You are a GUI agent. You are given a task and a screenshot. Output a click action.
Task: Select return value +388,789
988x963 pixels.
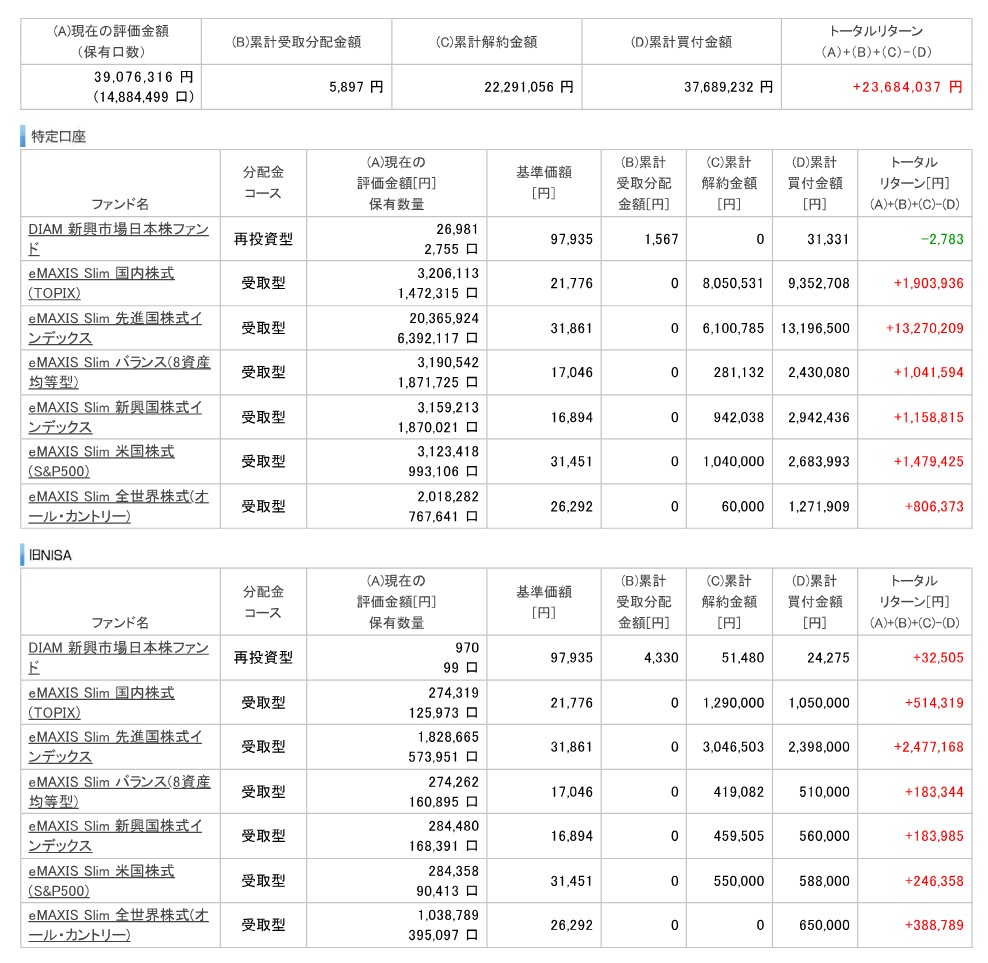pos(934,925)
